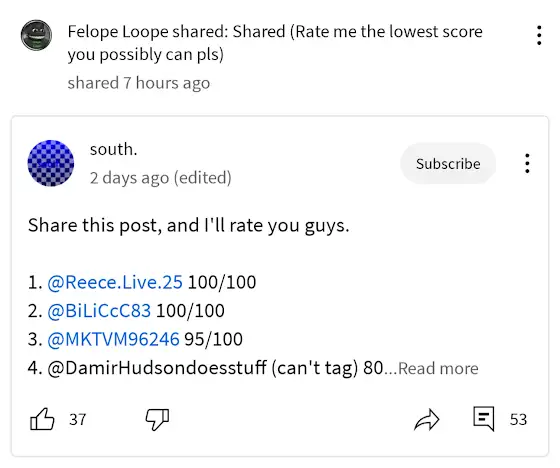
Task: Expand the post with Read more
Action: click(438, 368)
